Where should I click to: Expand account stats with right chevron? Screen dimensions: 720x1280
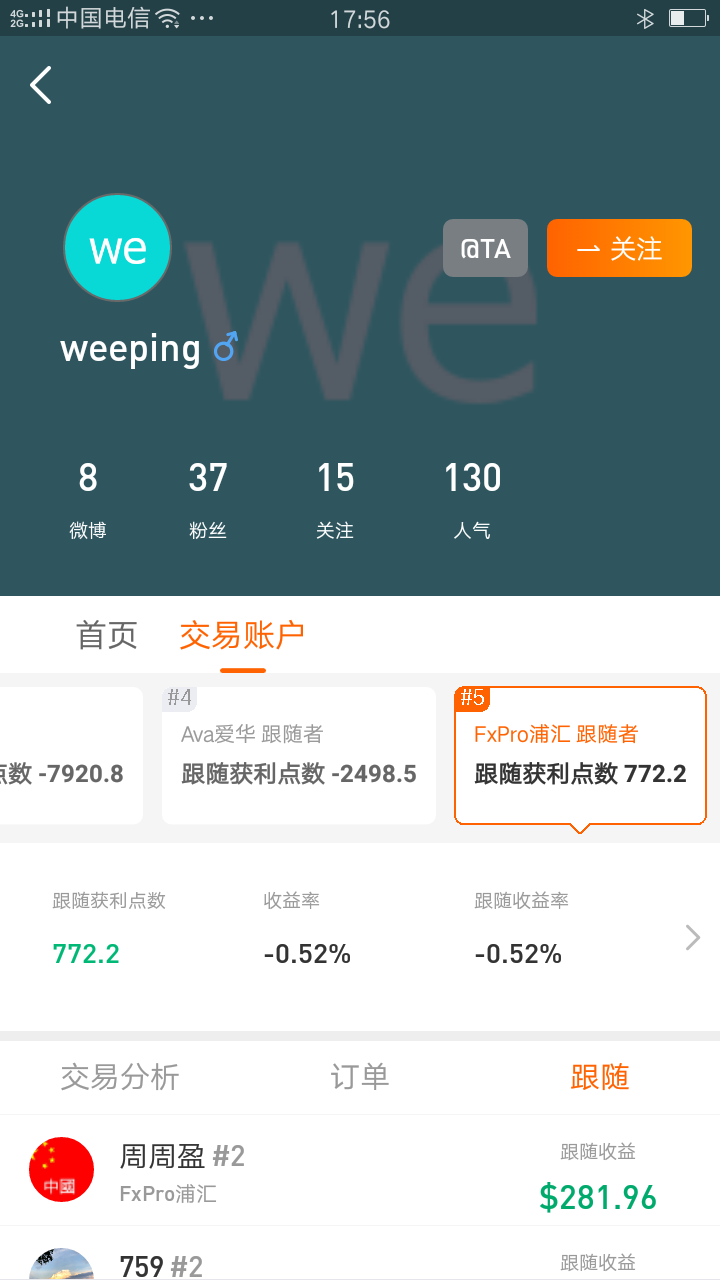click(693, 937)
